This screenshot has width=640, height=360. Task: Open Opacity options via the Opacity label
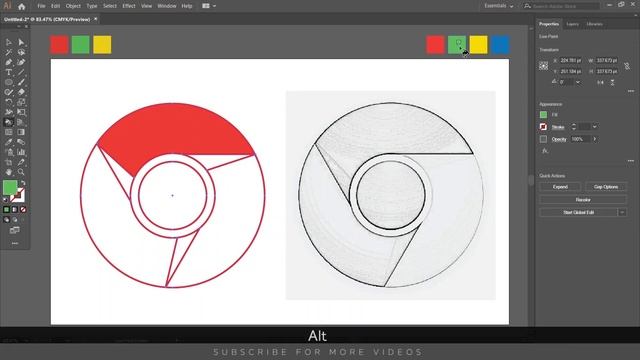pos(559,139)
